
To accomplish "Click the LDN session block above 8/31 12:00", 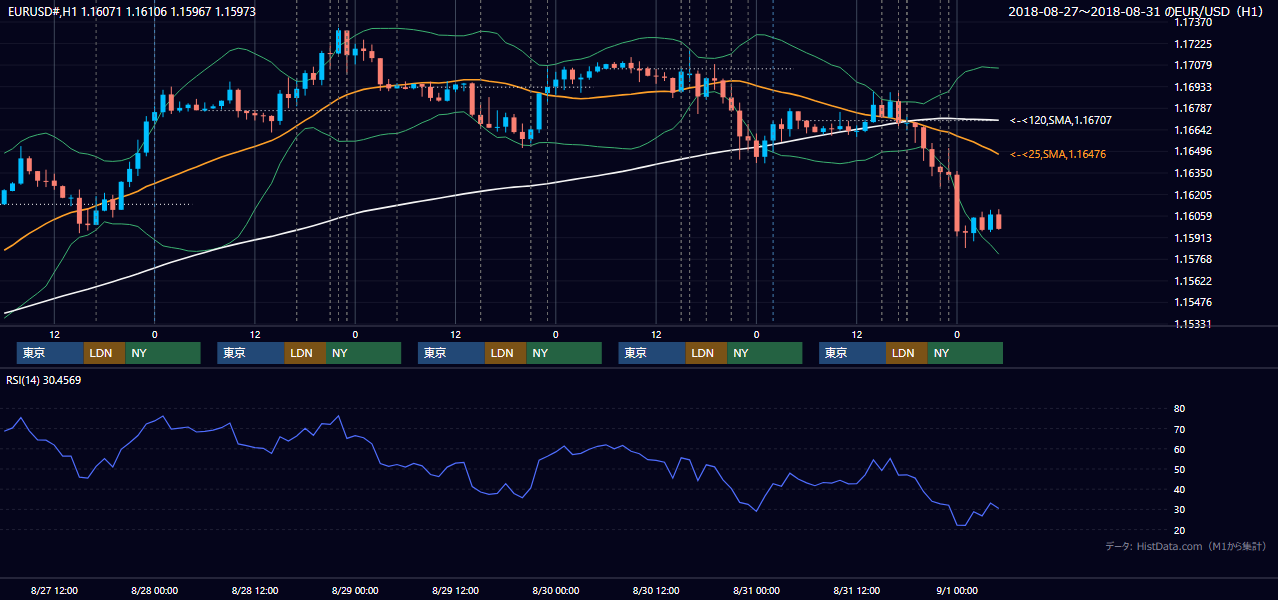I will [906, 353].
